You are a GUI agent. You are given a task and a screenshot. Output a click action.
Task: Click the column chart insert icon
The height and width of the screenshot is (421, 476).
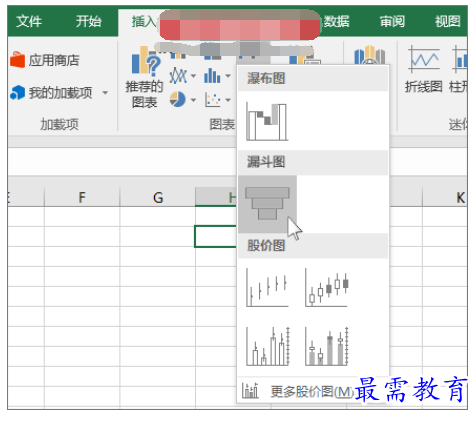(x=212, y=76)
